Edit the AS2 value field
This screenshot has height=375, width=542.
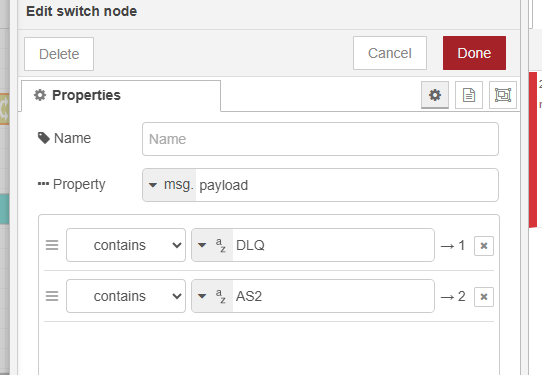tap(333, 296)
